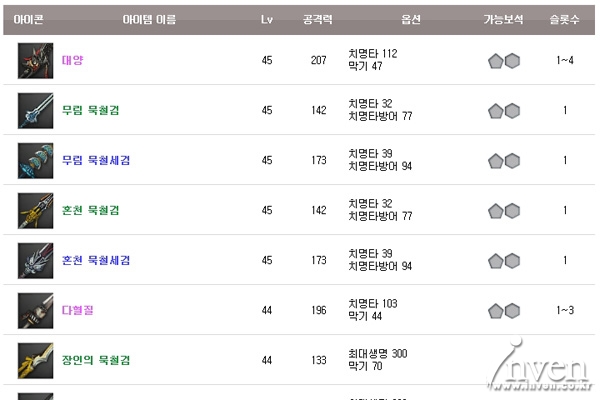Open the 무림 묵철세검 item link

[x=96, y=160]
